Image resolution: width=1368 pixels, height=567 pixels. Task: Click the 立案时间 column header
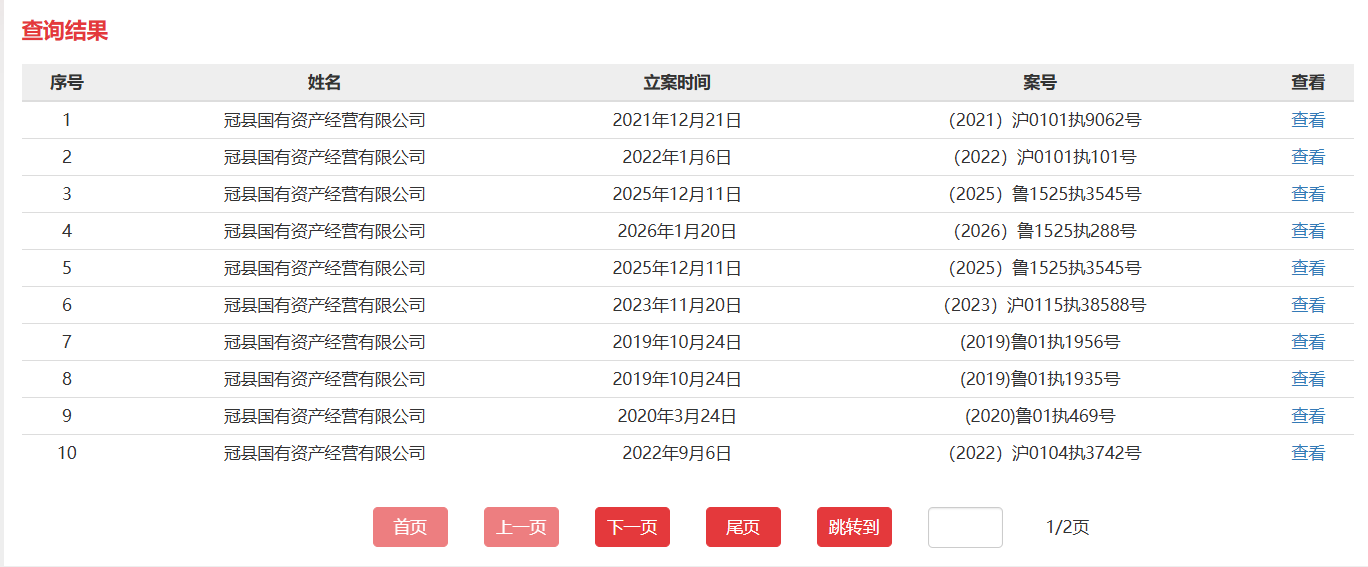click(x=677, y=83)
